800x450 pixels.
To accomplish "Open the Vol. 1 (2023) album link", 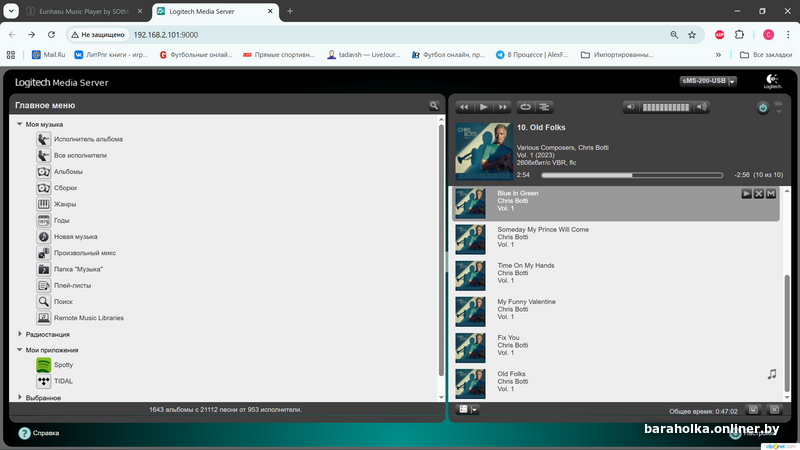I will [x=537, y=155].
